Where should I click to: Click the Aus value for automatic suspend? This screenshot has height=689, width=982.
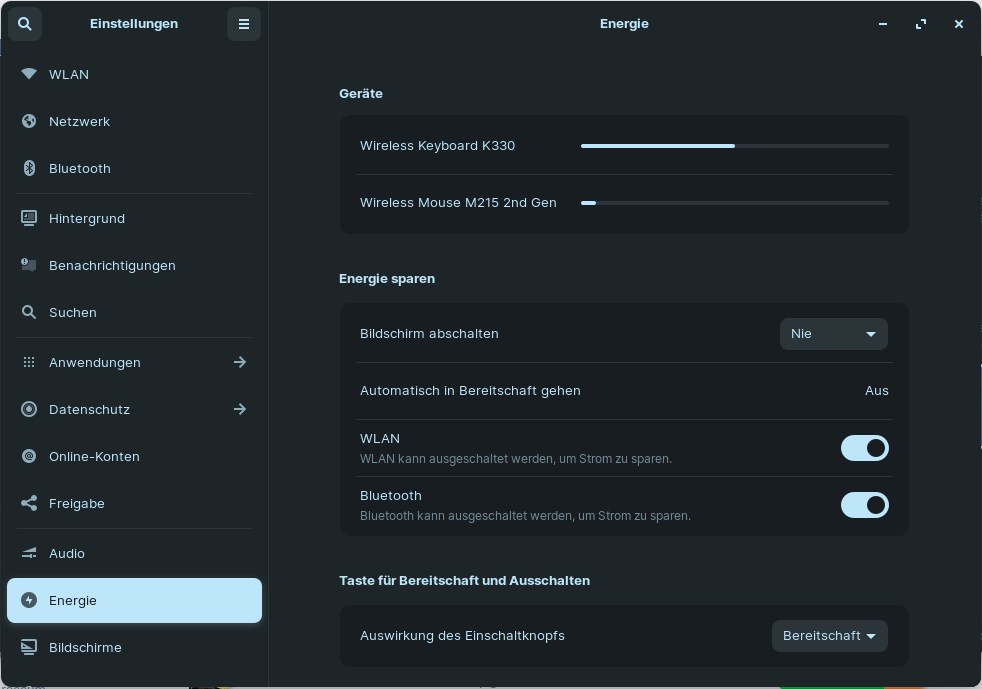[x=876, y=391]
